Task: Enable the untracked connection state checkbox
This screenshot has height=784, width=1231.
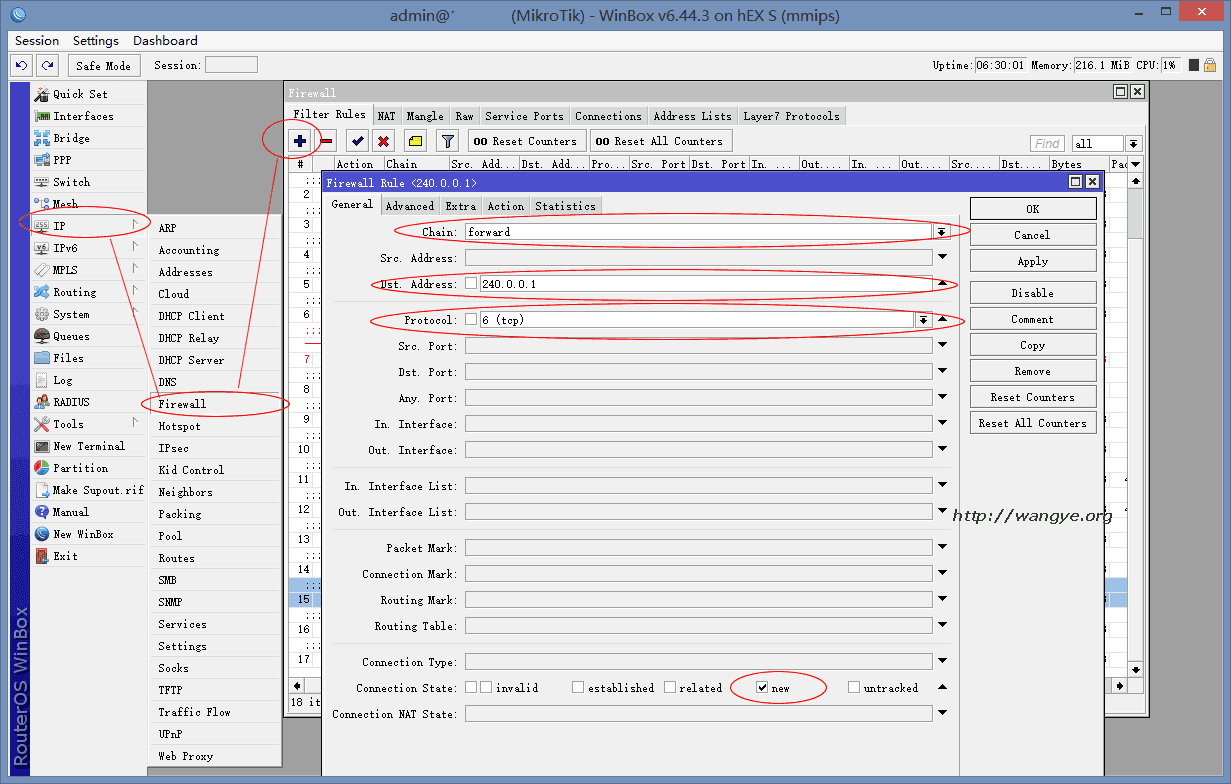Action: click(854, 688)
